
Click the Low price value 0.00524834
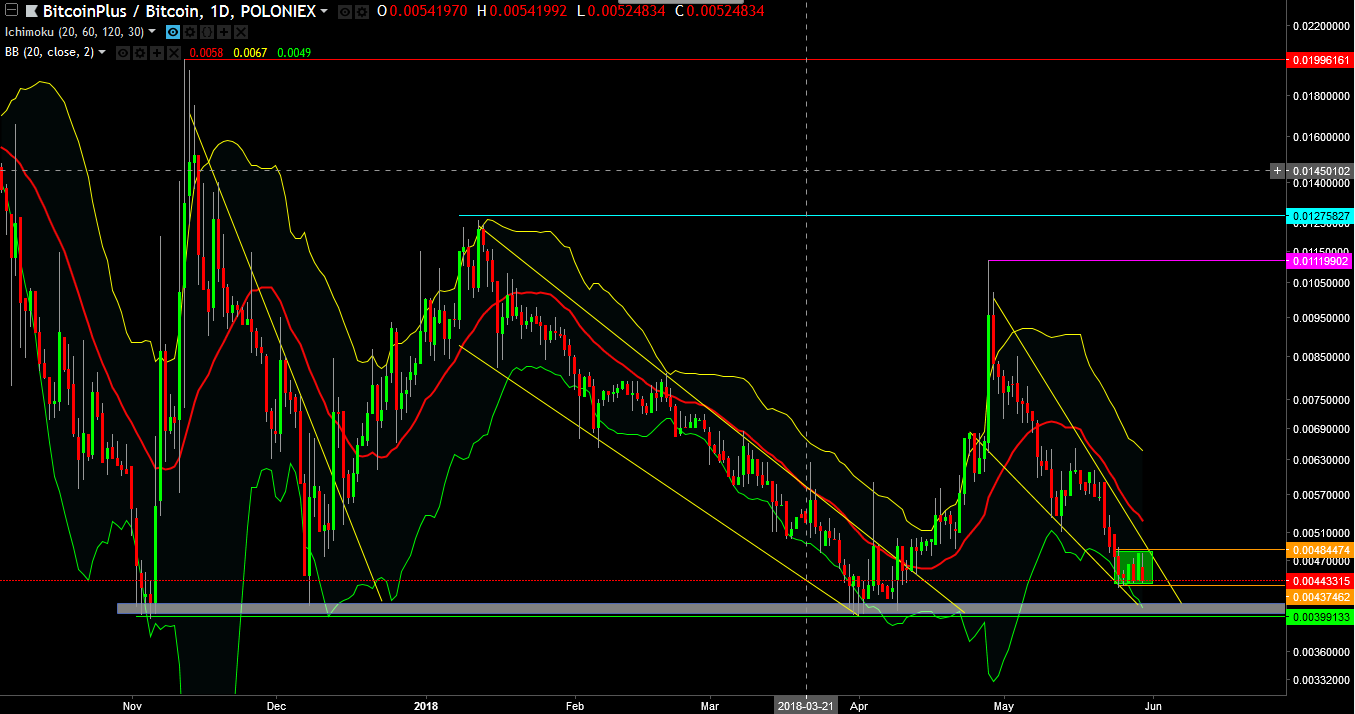point(626,11)
